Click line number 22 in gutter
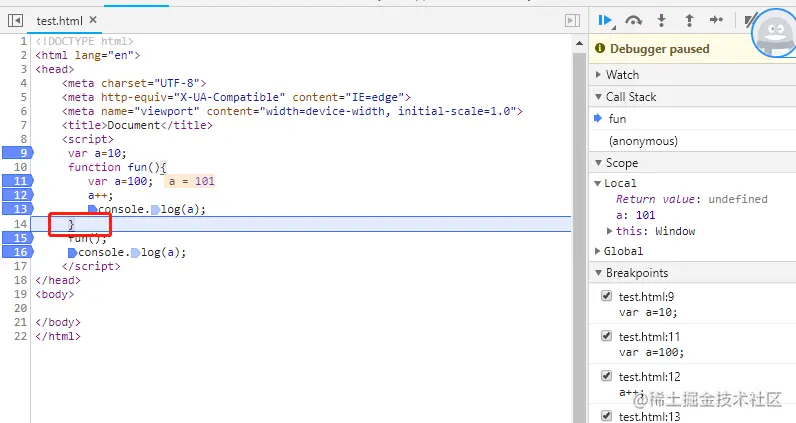This screenshot has height=423, width=796. (x=20, y=336)
